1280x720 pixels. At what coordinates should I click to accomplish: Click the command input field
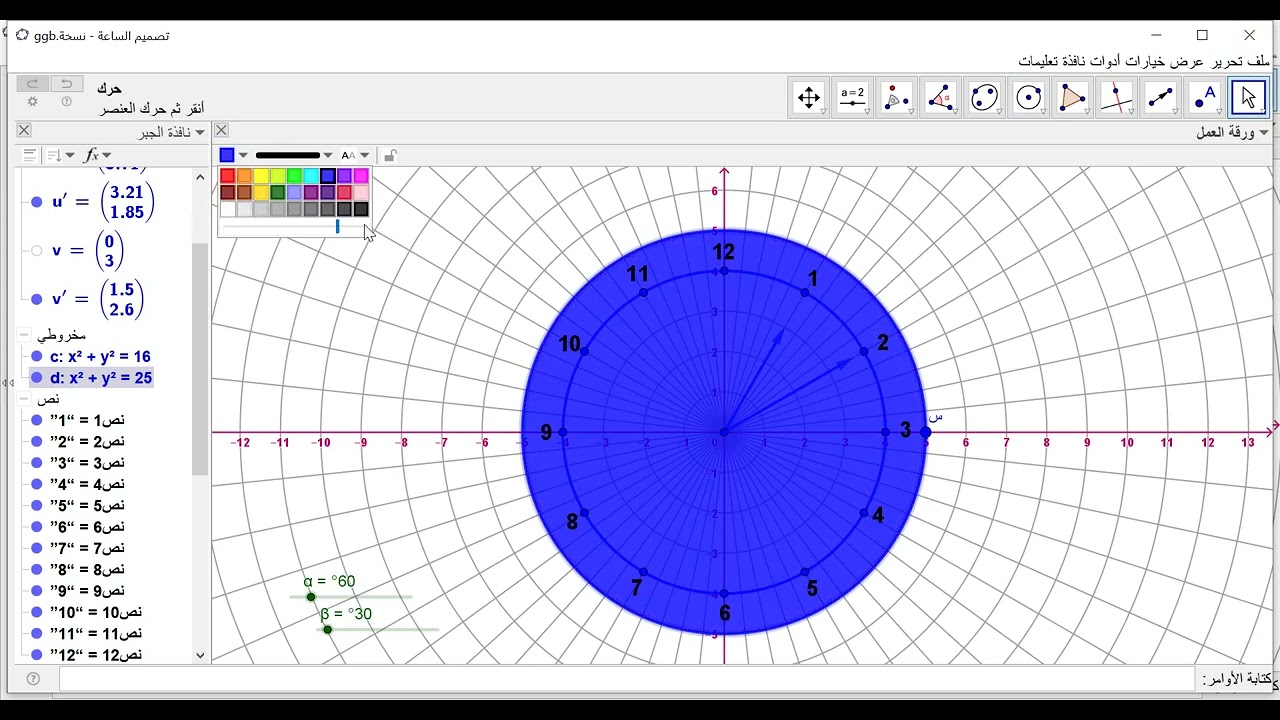coord(626,679)
